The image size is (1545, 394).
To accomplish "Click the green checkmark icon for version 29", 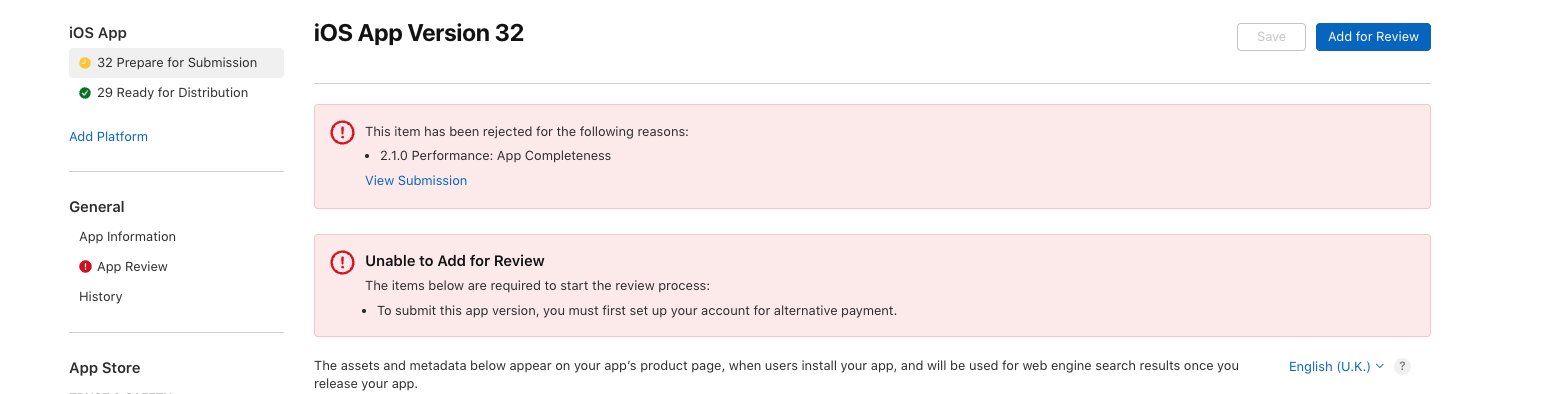I will [85, 93].
